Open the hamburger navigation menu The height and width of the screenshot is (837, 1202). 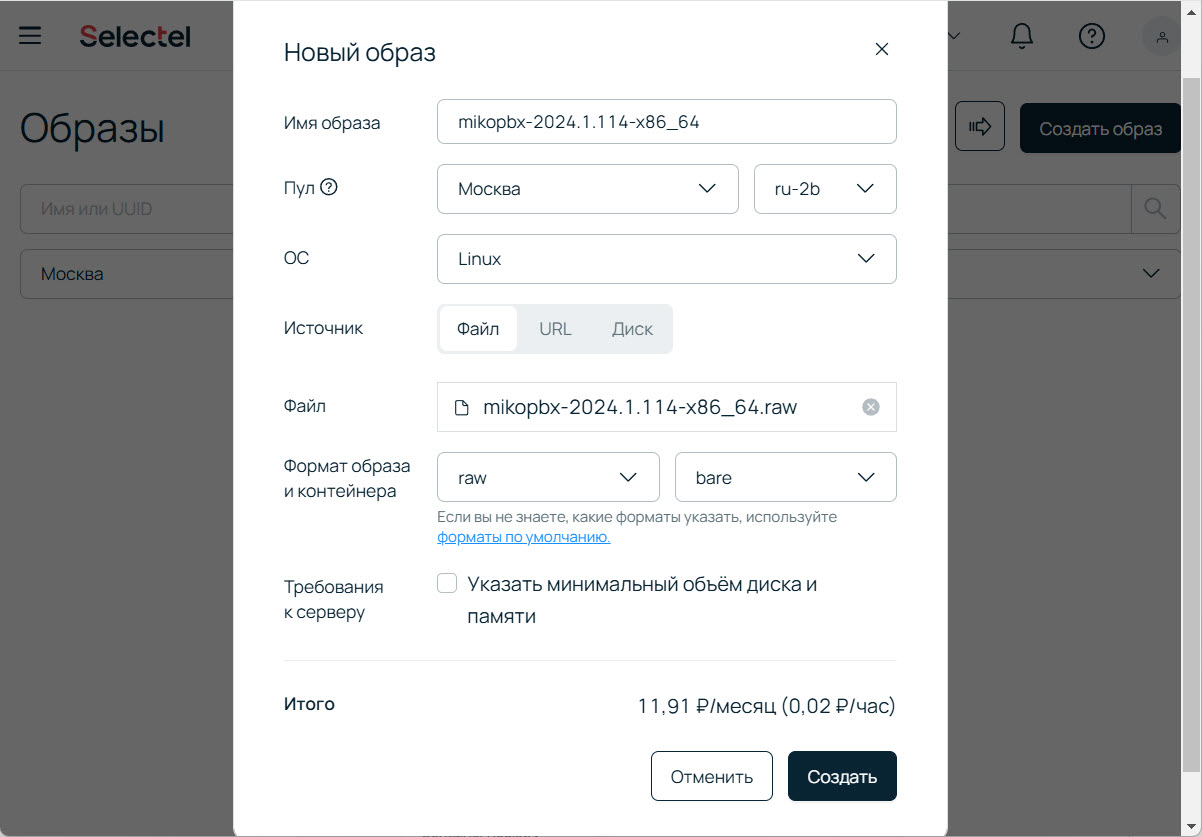click(x=30, y=36)
